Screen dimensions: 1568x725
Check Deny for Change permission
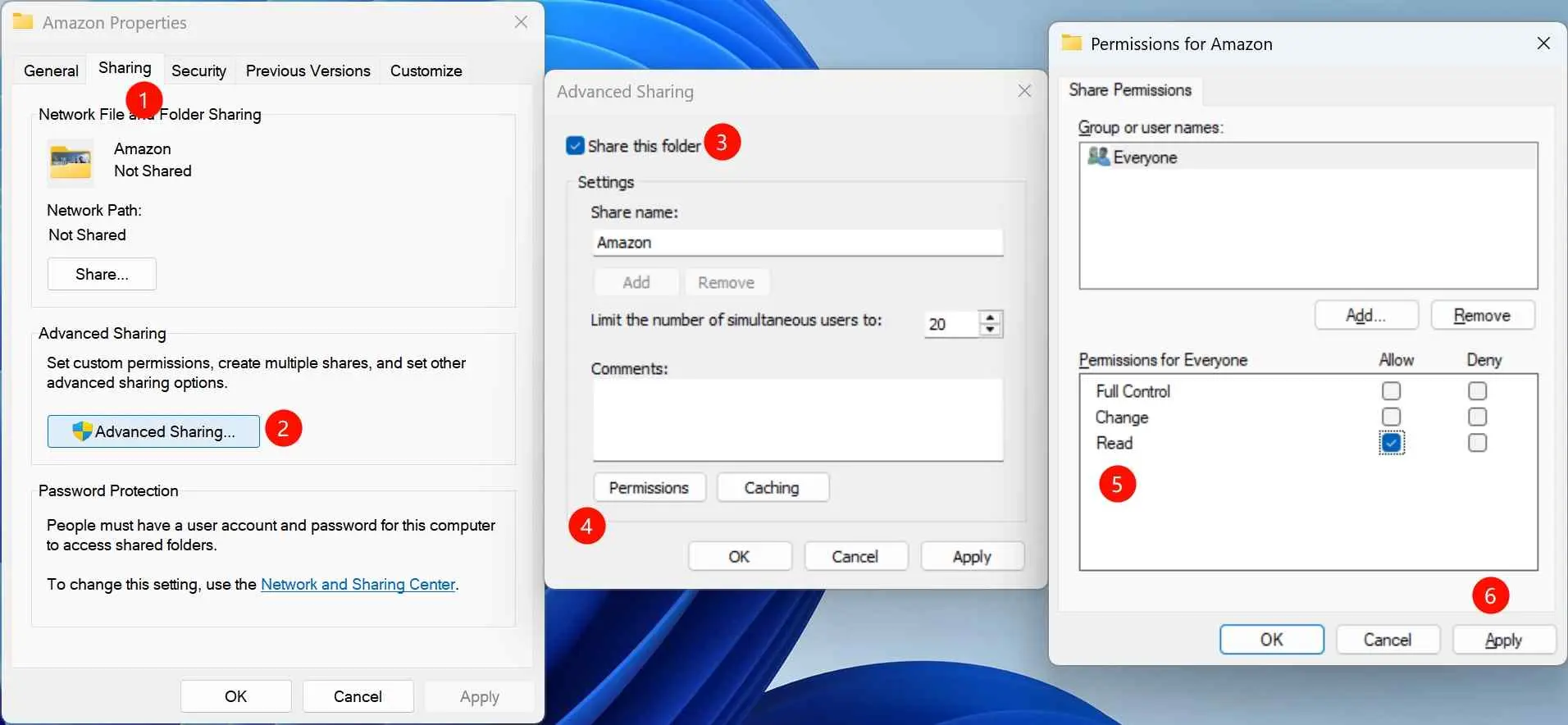click(1477, 417)
